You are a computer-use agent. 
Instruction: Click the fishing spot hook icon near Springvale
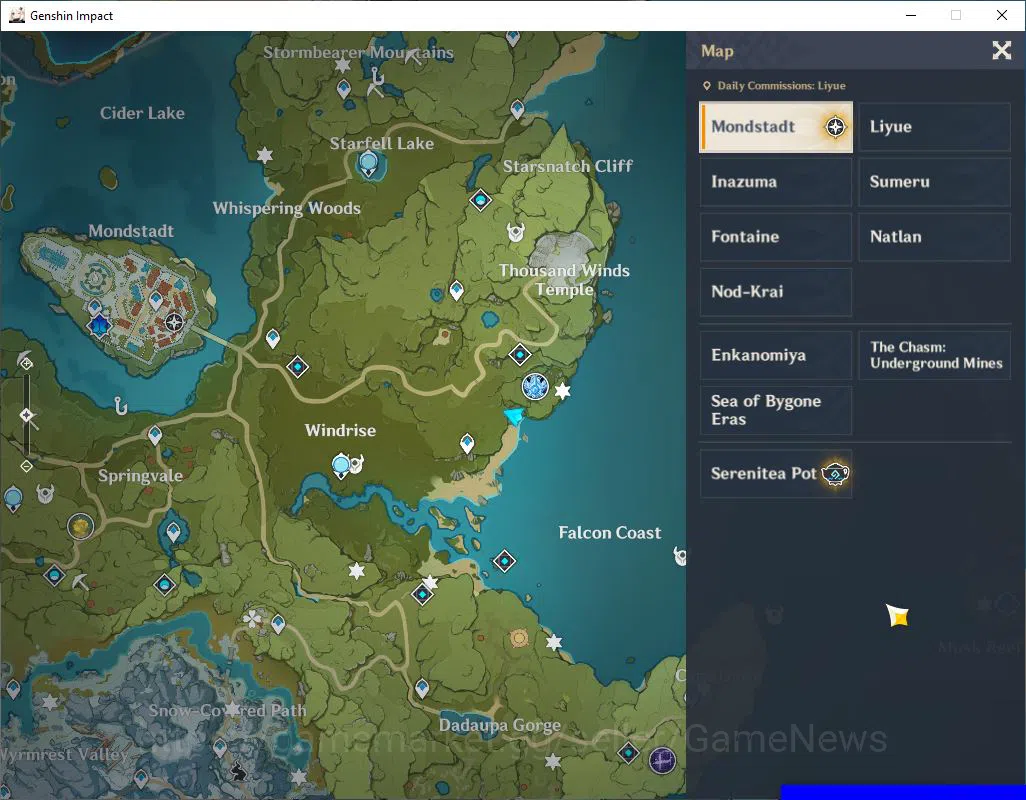click(120, 406)
